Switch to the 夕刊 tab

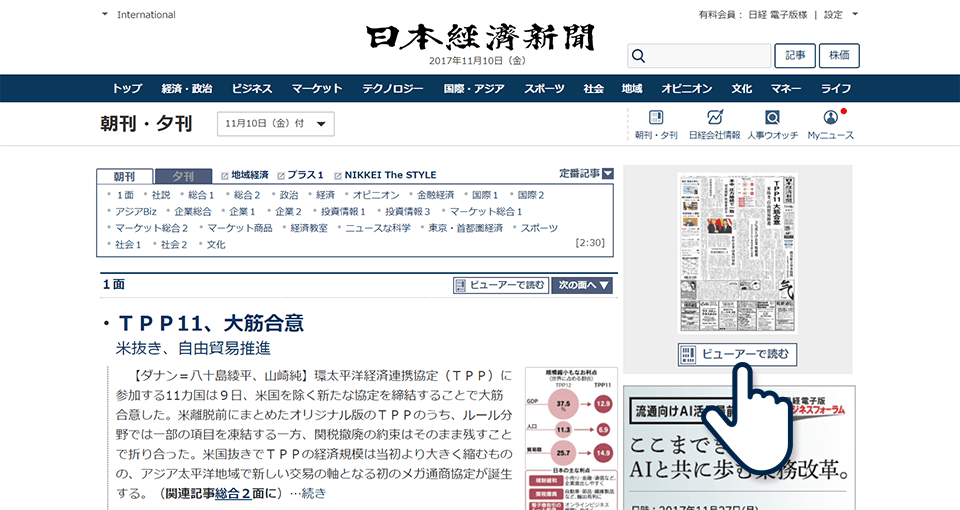click(184, 176)
